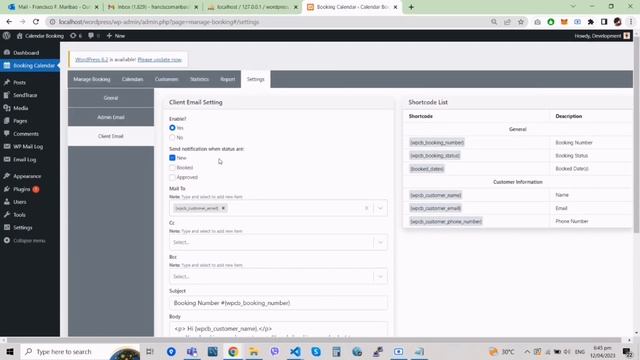
Task: Bookmark this page with star icon
Action: tap(521, 22)
